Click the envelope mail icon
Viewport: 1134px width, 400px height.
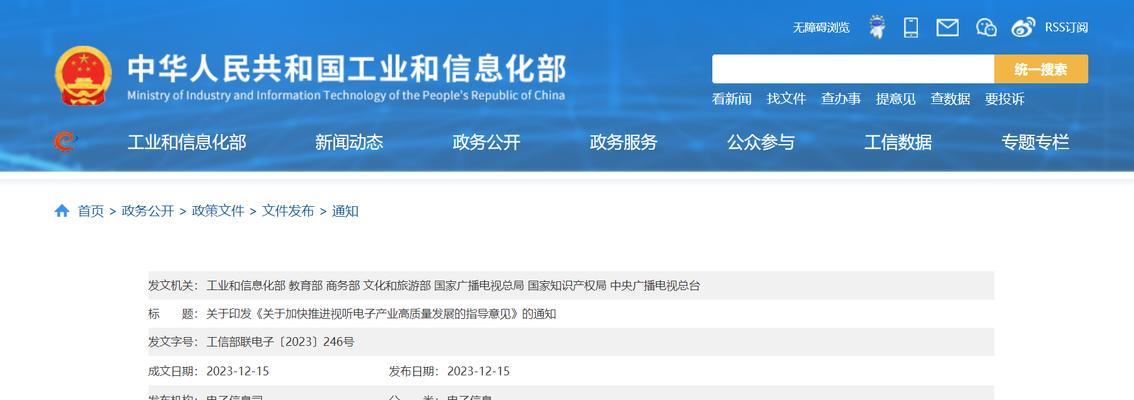pyautogui.click(x=947, y=27)
